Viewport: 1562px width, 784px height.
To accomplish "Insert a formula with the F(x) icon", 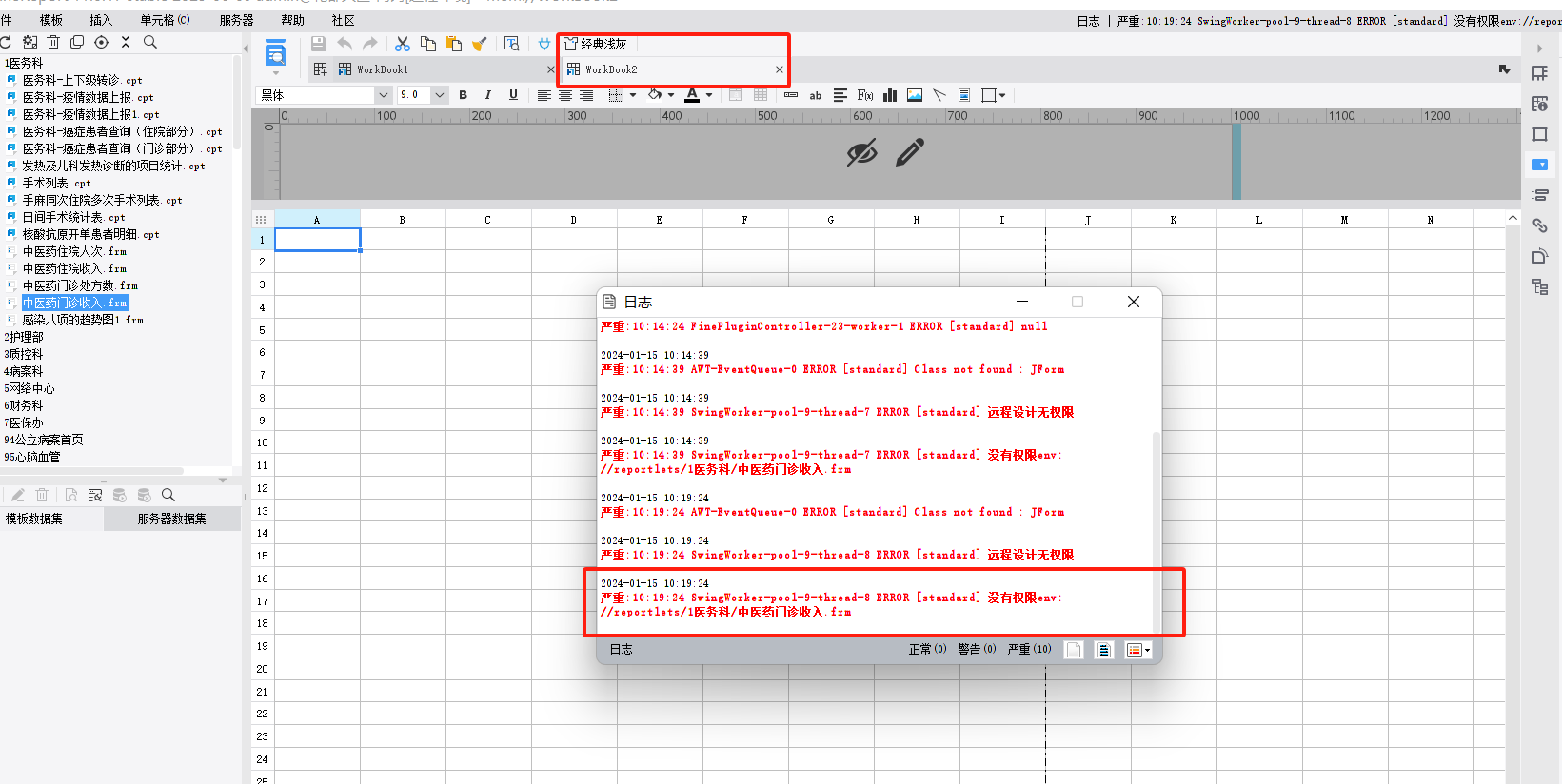I will 865,95.
